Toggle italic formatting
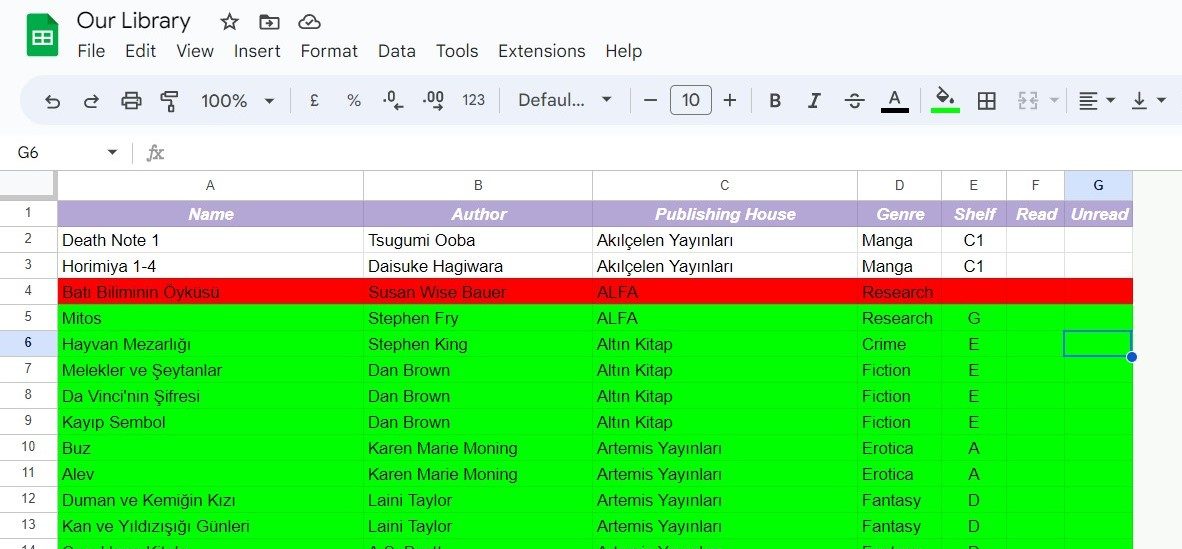1182x549 pixels. pos(814,101)
